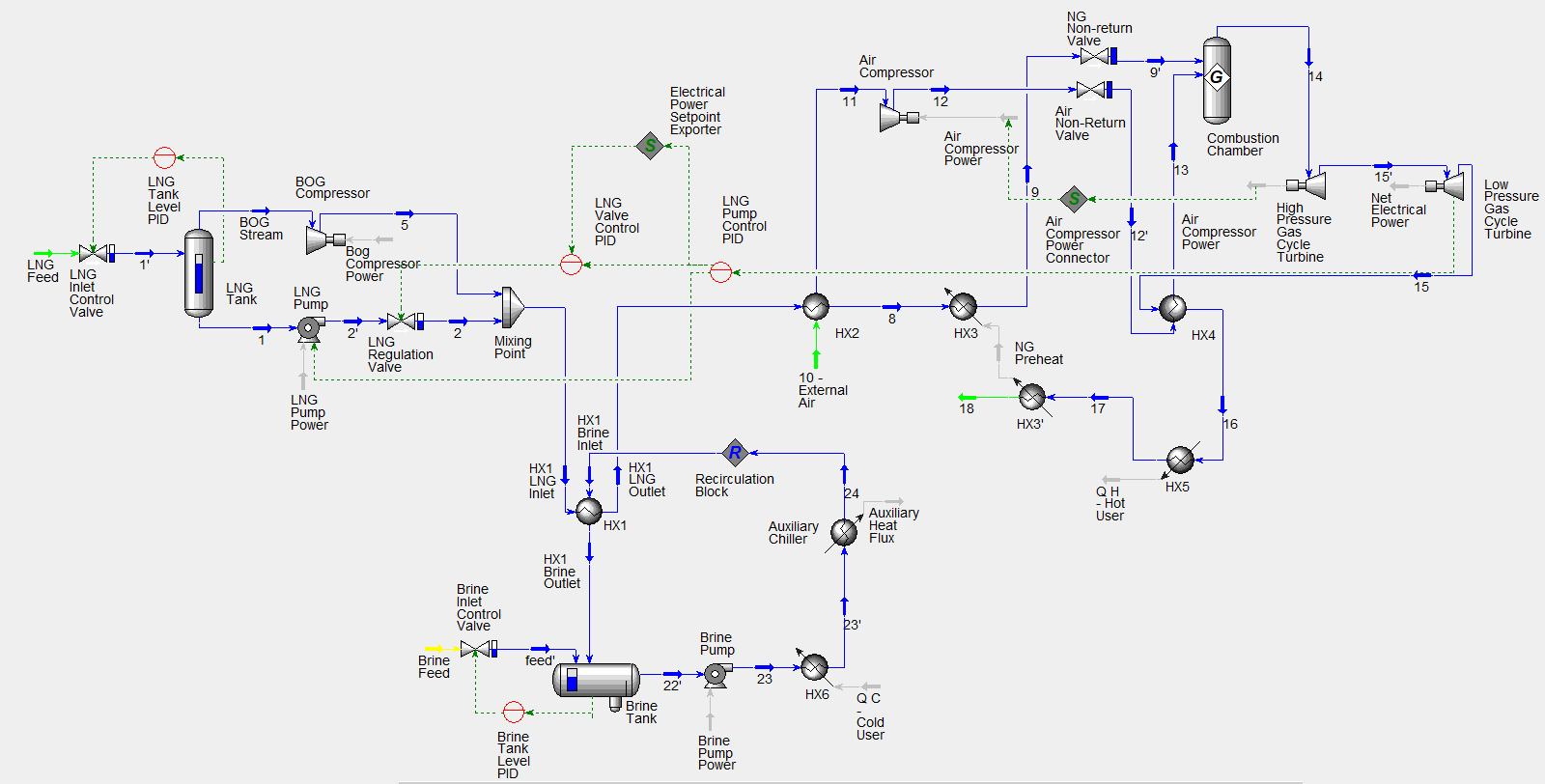Click the HX2 heat exchanger
This screenshot has height=784, width=1545.
816,307
